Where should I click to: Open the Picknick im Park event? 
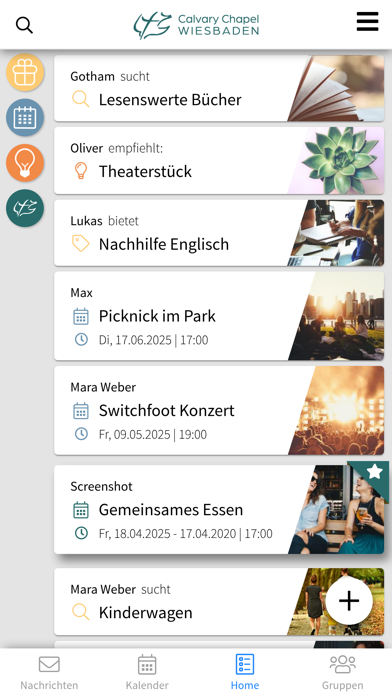click(219, 316)
